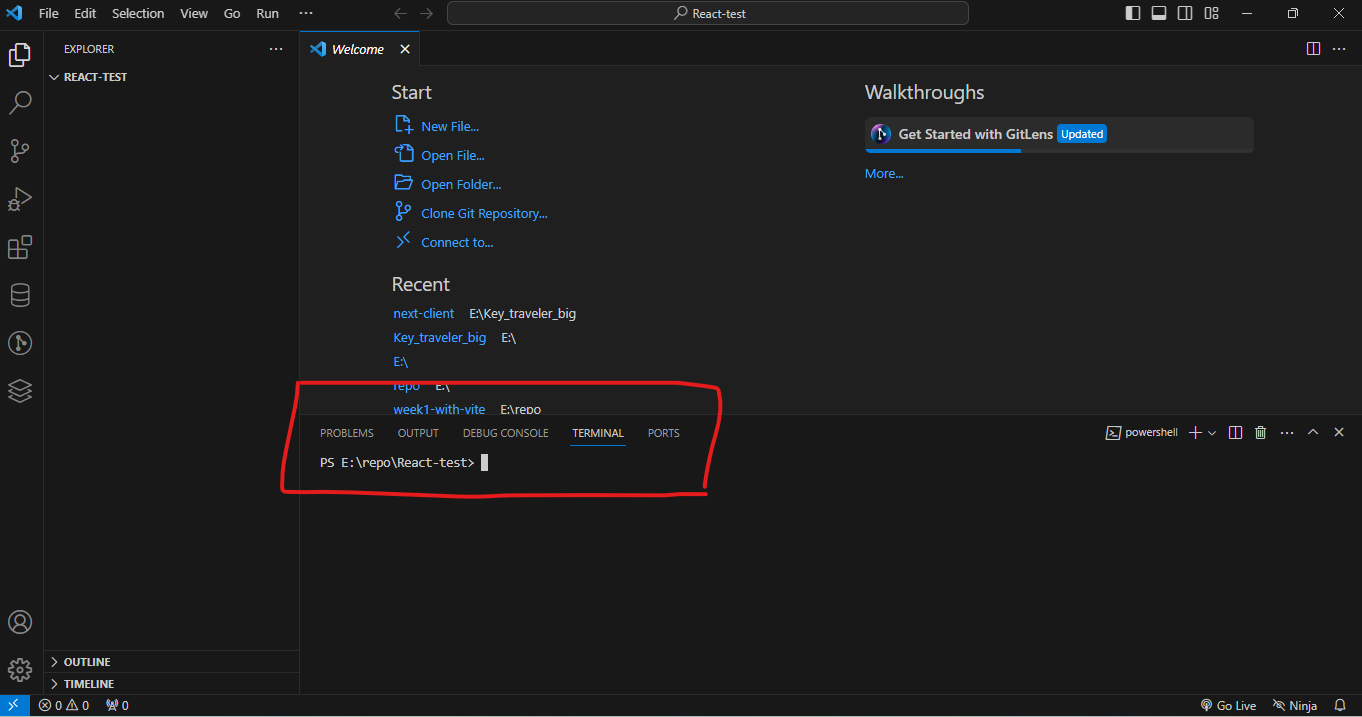
Task: Open terminal panel more actions ellipsis
Action: (x=1287, y=432)
